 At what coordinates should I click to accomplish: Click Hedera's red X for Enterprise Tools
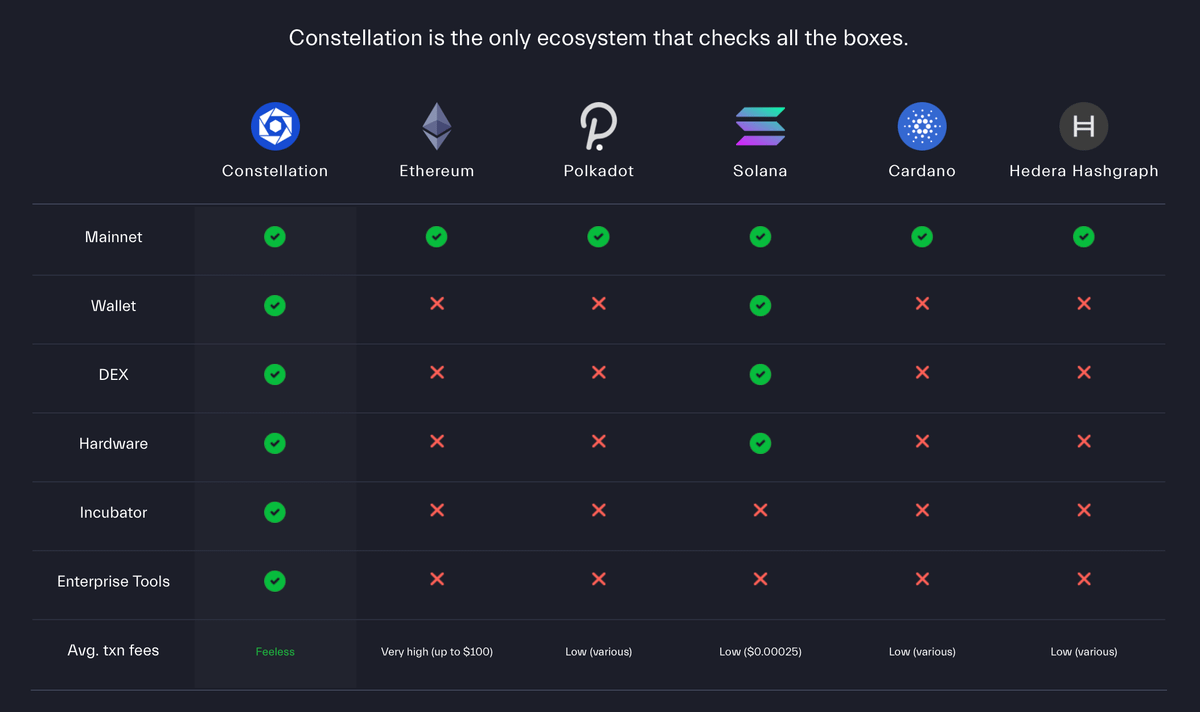tap(1083, 579)
